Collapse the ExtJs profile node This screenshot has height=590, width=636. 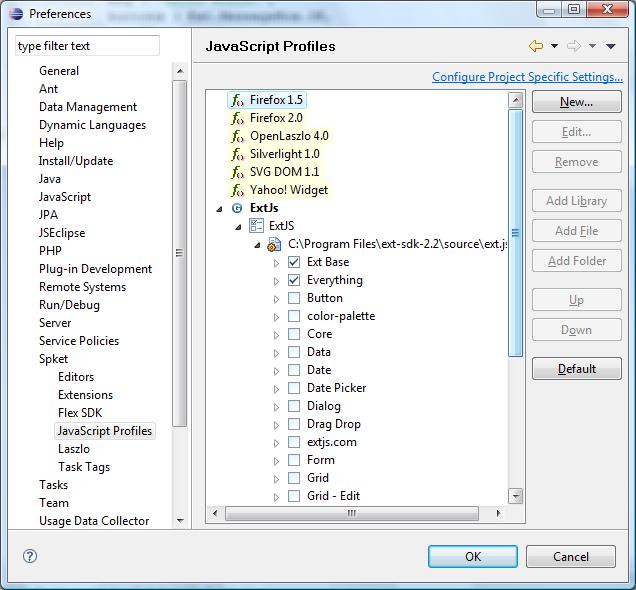coord(219,209)
